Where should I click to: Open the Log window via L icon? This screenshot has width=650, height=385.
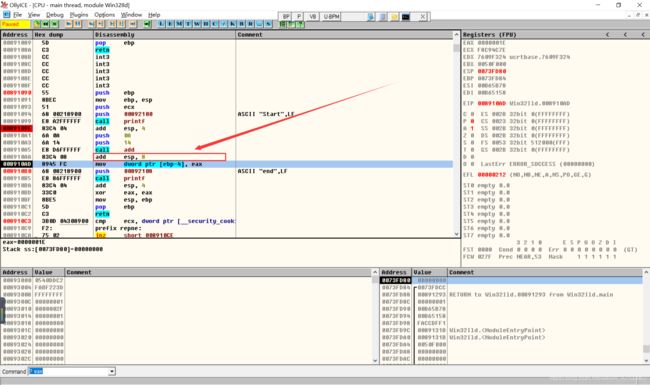[x=161, y=24]
